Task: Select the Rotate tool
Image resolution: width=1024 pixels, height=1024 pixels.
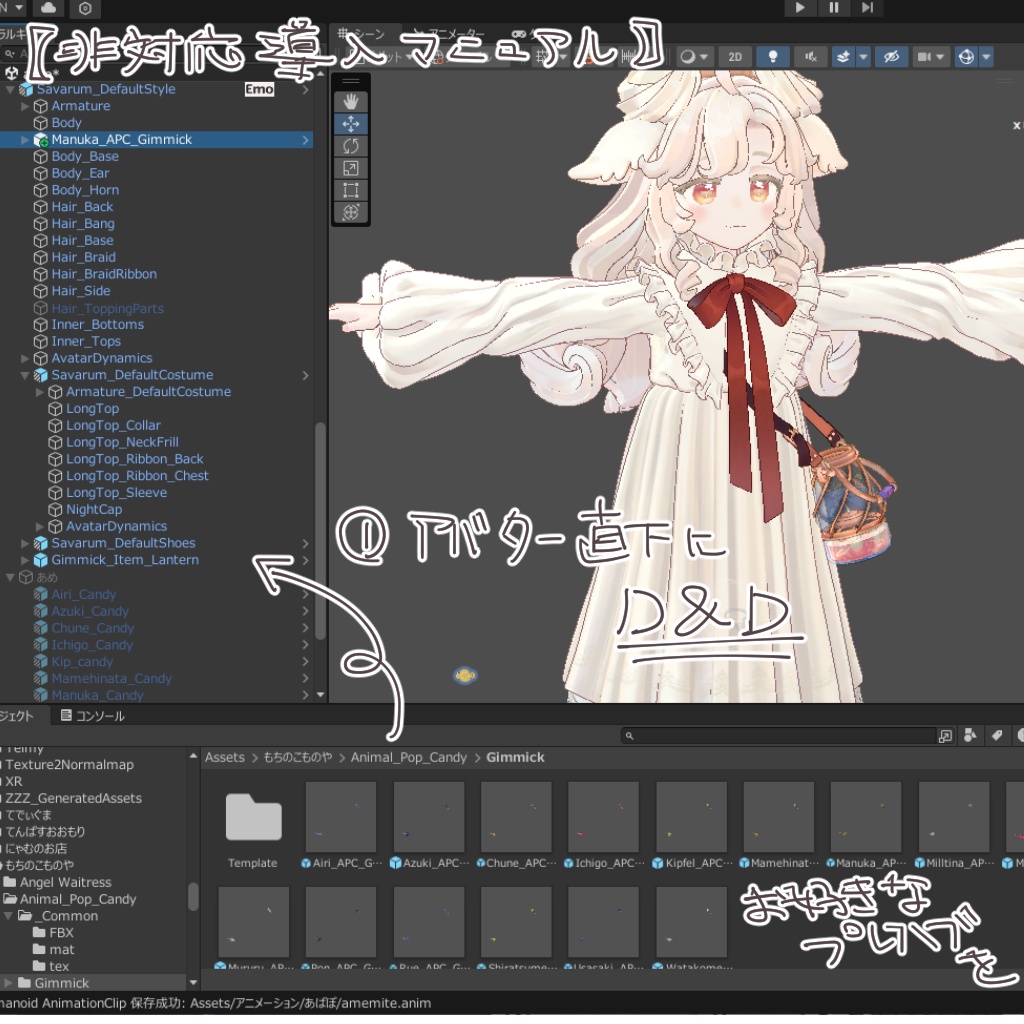Action: [x=351, y=145]
